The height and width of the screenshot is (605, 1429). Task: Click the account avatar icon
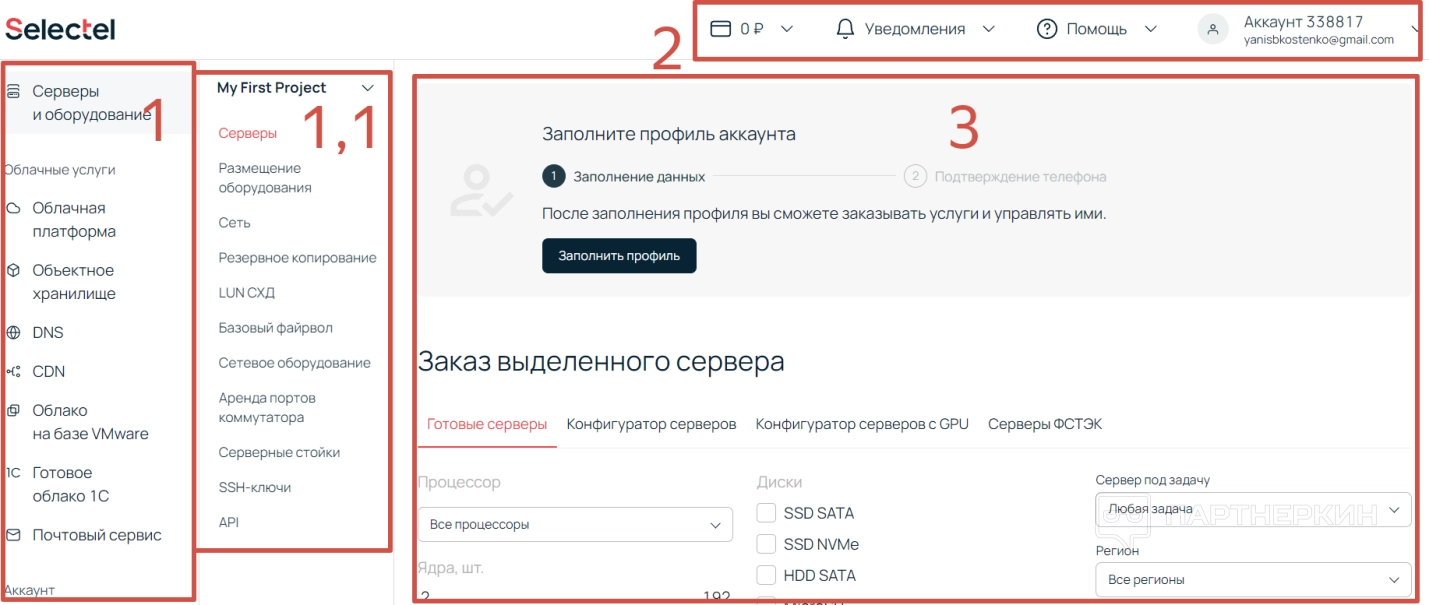pos(1213,30)
